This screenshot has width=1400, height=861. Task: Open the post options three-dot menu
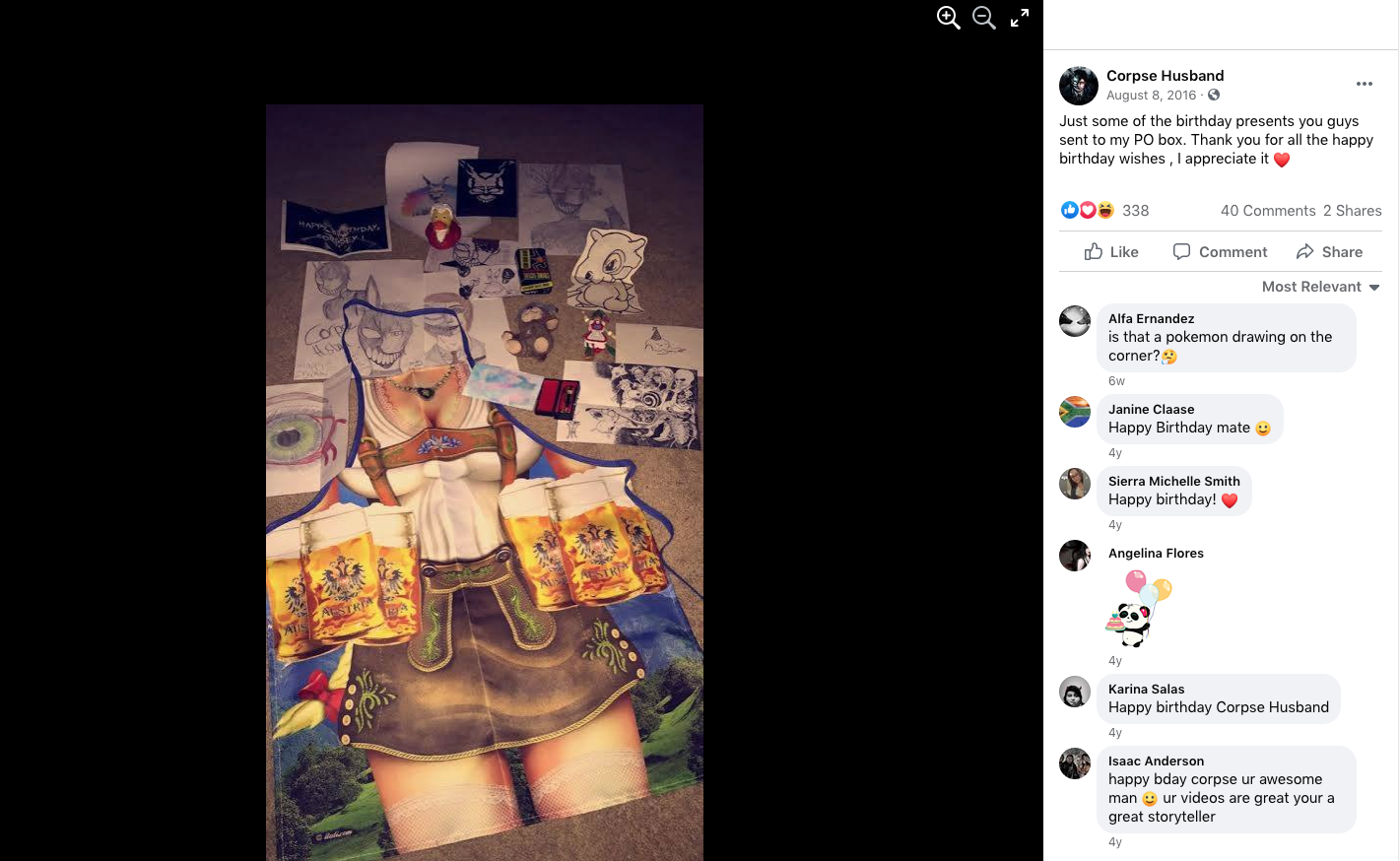[1365, 84]
